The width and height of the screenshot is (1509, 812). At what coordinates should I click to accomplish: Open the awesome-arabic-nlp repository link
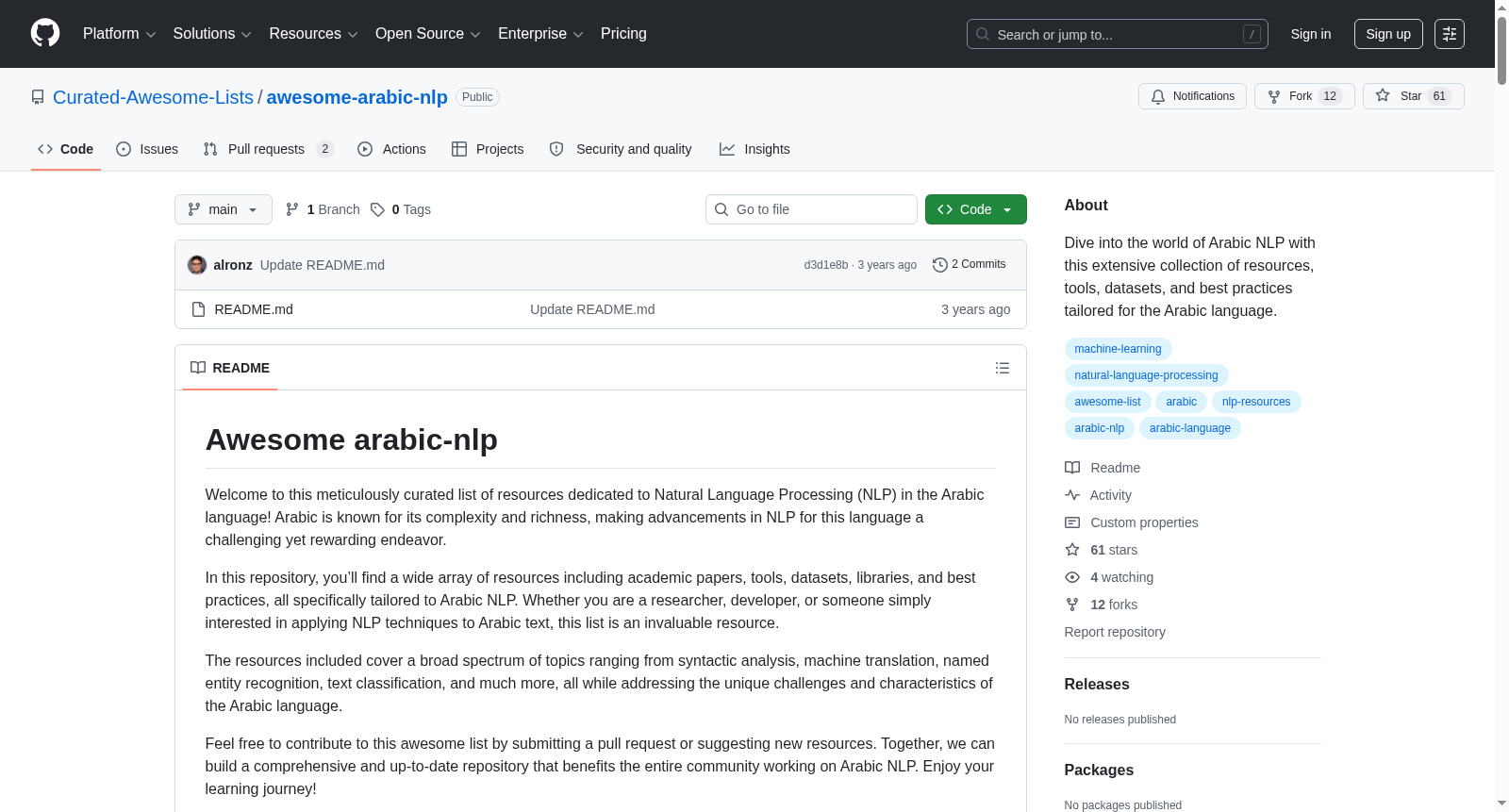coord(357,97)
